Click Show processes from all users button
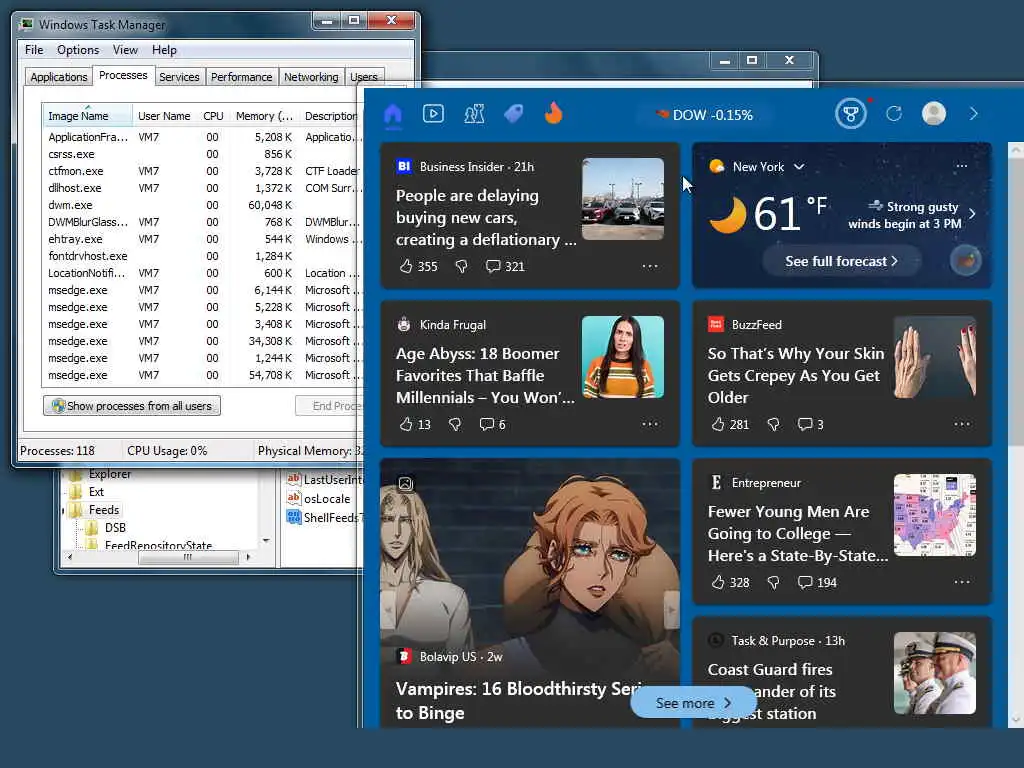This screenshot has height=768, width=1024. (132, 406)
